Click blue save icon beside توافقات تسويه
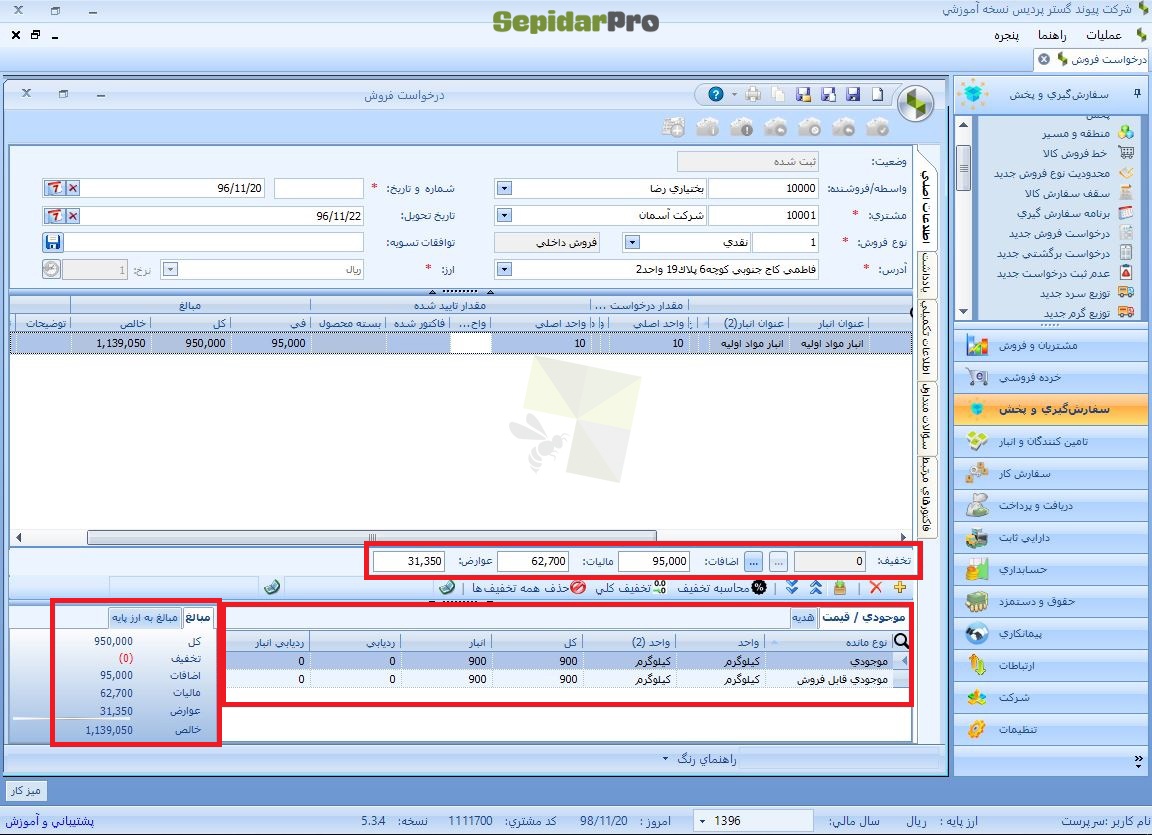Screen dimensions: 1152x835 53,242
